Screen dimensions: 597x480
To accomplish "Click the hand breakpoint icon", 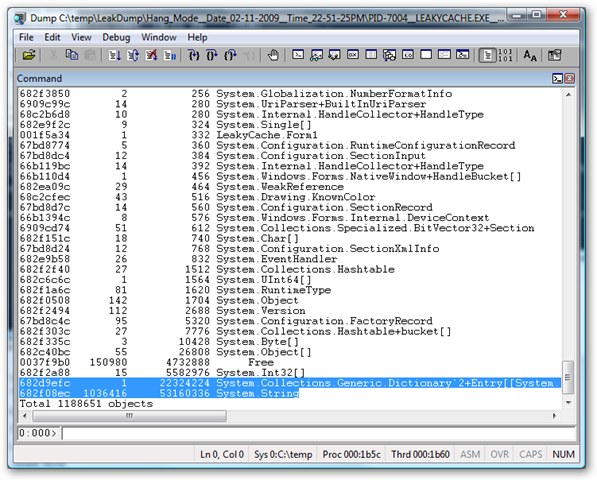I will (273, 55).
